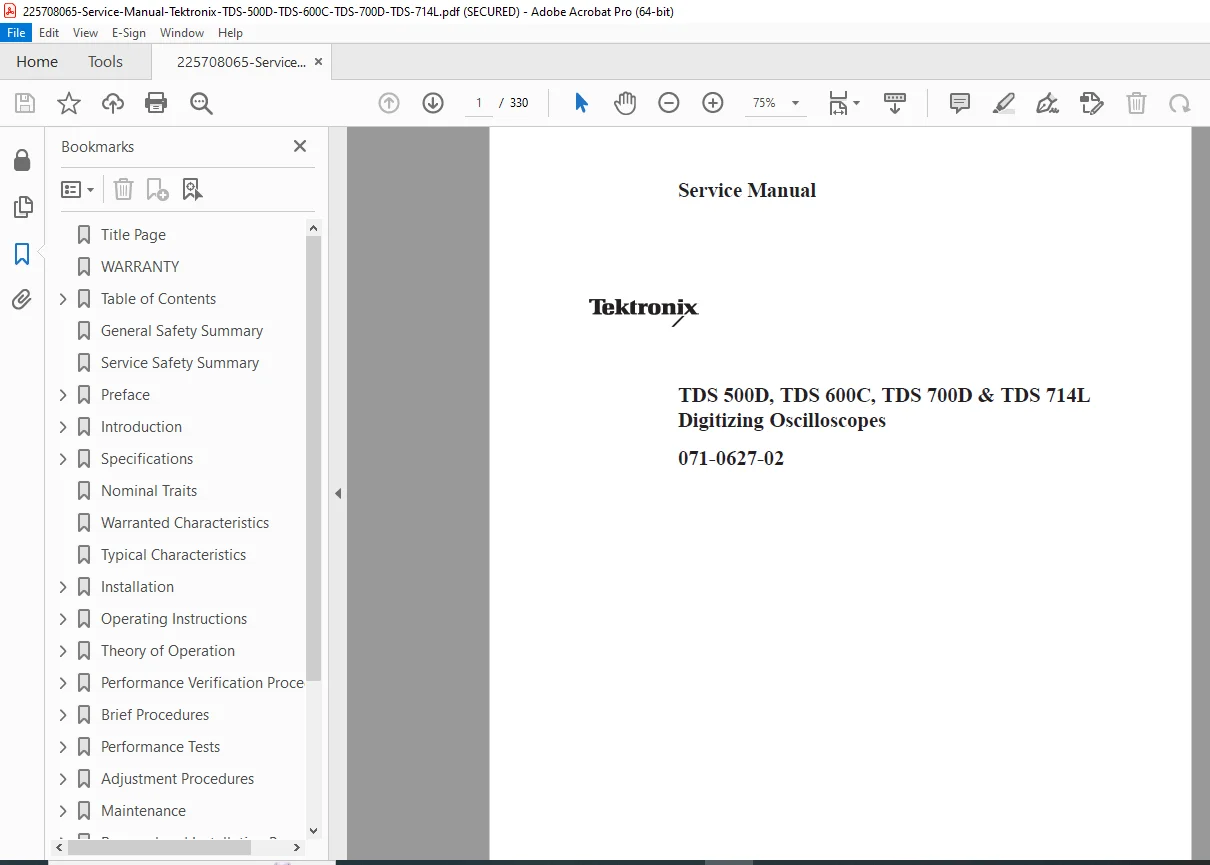Click the find current bookmark icon
The height and width of the screenshot is (865, 1210).
[192, 189]
